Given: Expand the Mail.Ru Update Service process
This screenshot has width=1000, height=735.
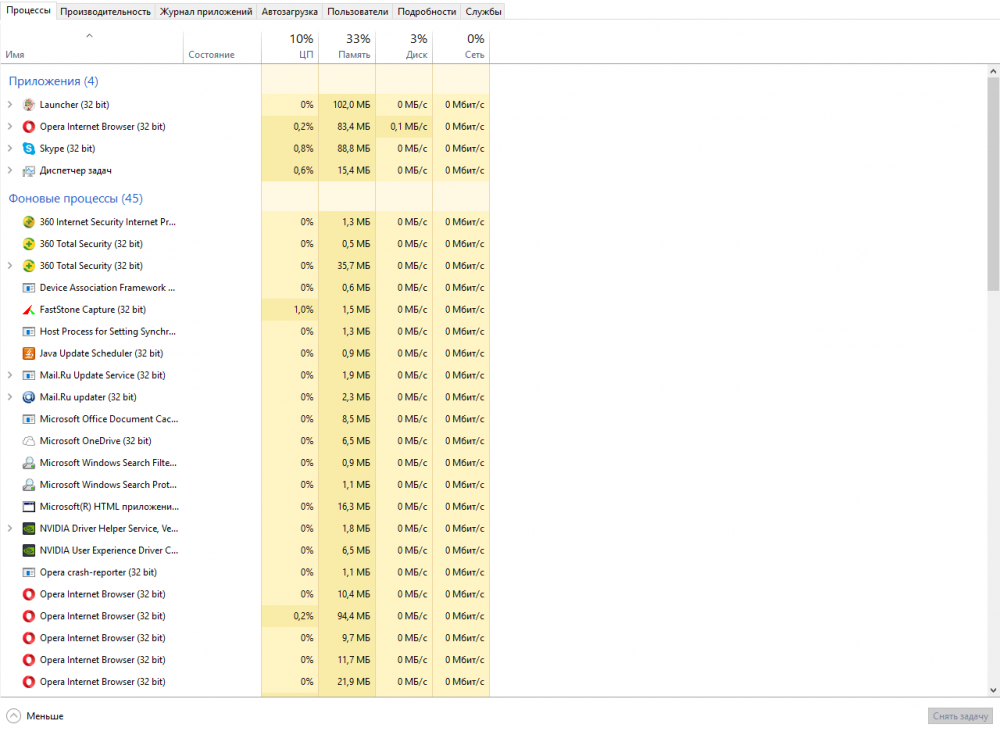Looking at the screenshot, I should click(10, 375).
